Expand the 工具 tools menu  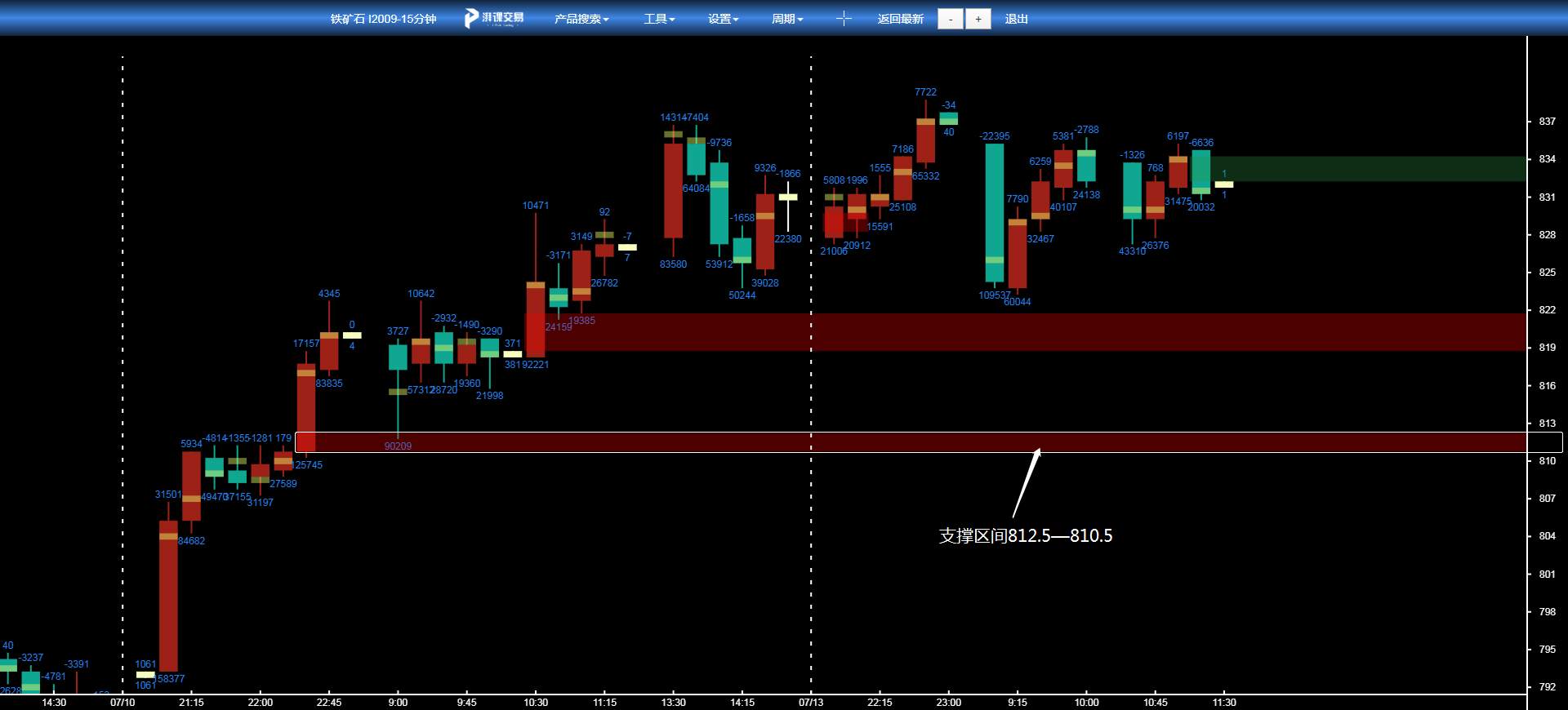point(659,19)
